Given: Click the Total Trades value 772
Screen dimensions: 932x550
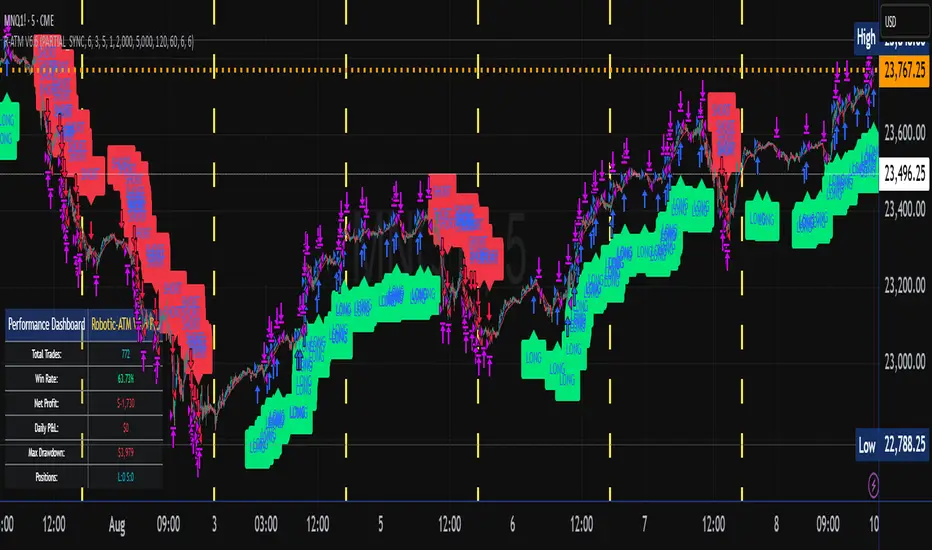Looking at the screenshot, I should pyautogui.click(x=125, y=354).
